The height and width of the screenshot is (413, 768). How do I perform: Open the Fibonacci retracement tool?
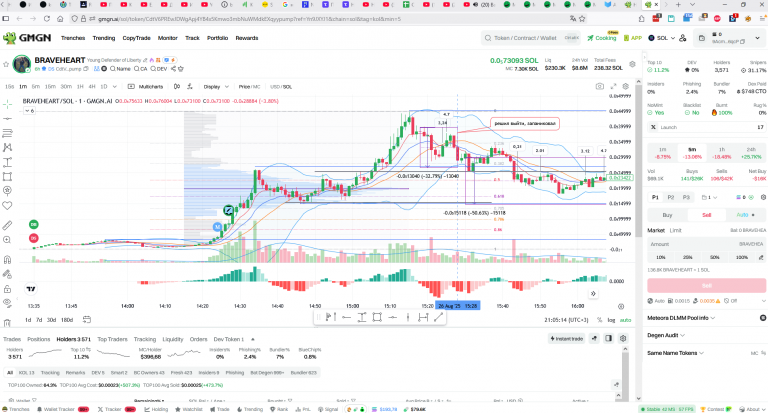tap(7, 133)
